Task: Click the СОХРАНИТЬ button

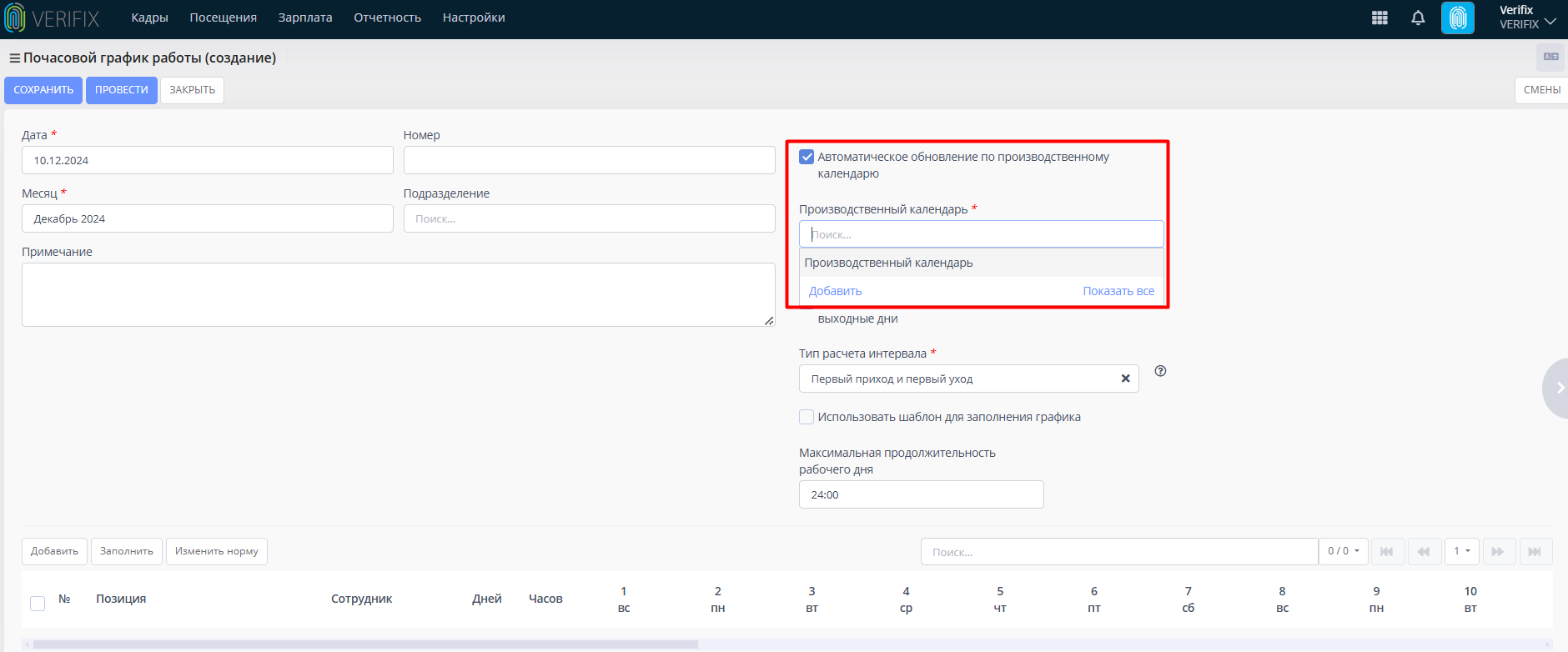Action: (x=43, y=90)
